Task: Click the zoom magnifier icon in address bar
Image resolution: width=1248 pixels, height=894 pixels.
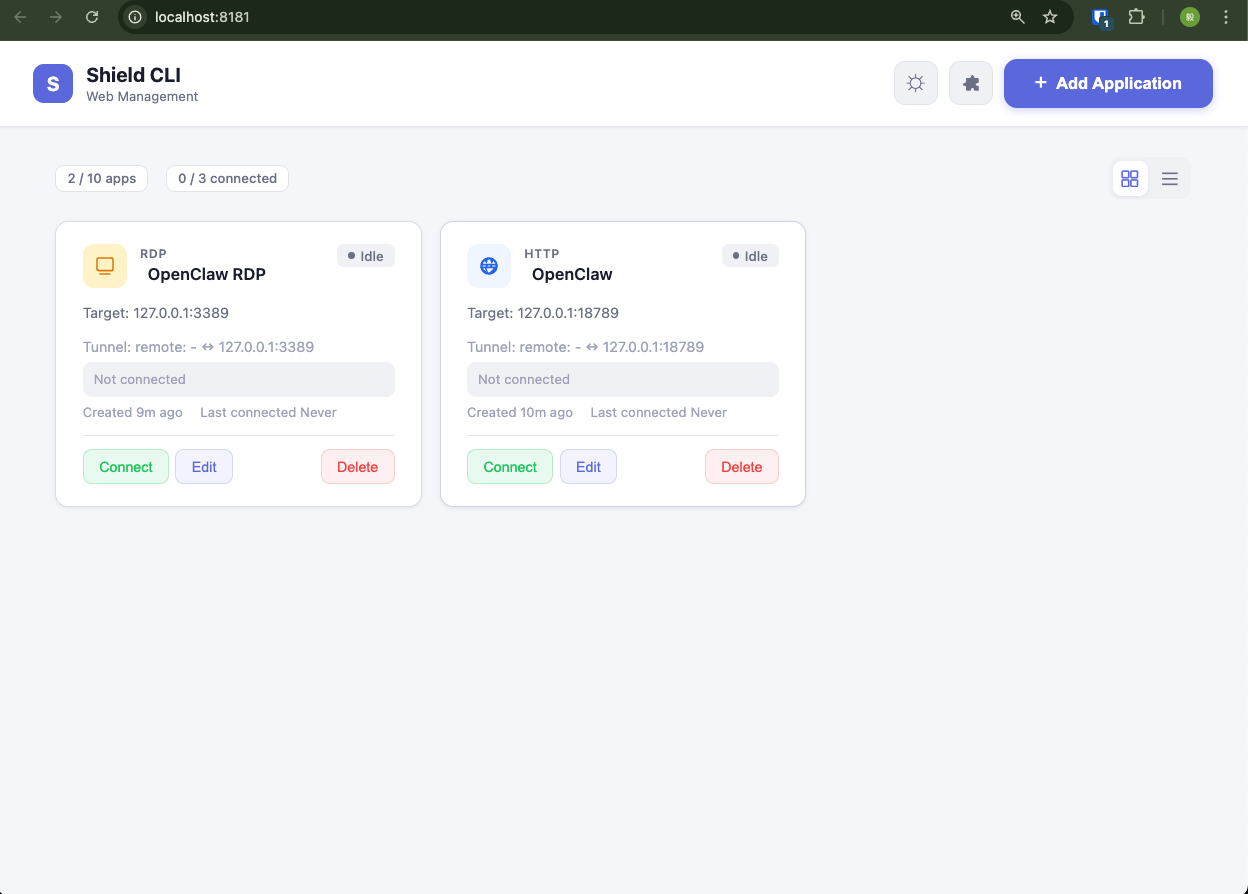Action: click(1018, 17)
